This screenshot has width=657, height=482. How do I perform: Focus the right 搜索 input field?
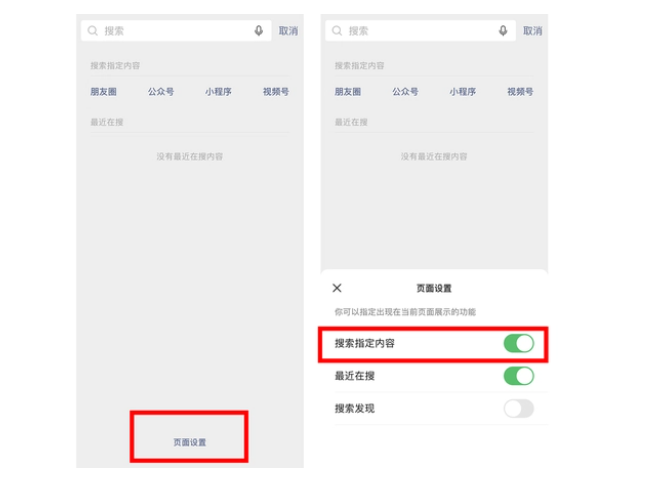tap(420, 31)
